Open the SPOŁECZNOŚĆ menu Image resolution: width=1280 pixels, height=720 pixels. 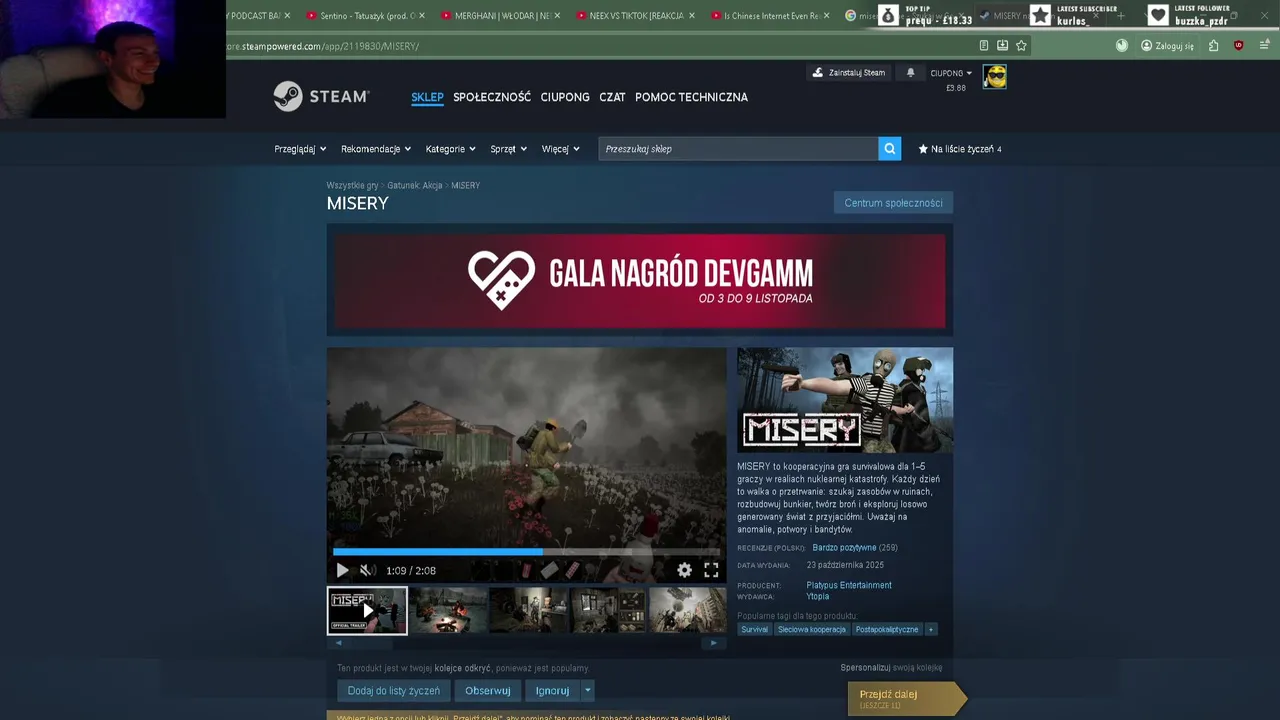492,97
